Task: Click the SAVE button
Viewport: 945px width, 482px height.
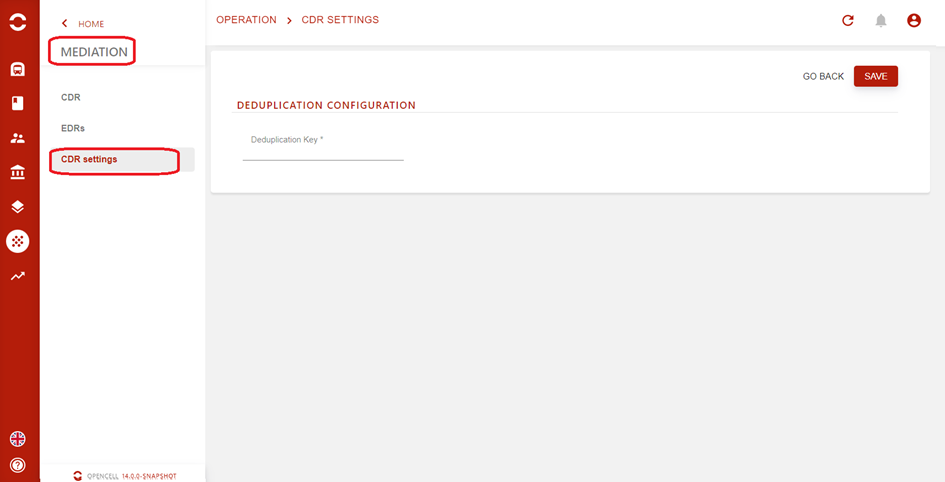Action: [x=876, y=77]
